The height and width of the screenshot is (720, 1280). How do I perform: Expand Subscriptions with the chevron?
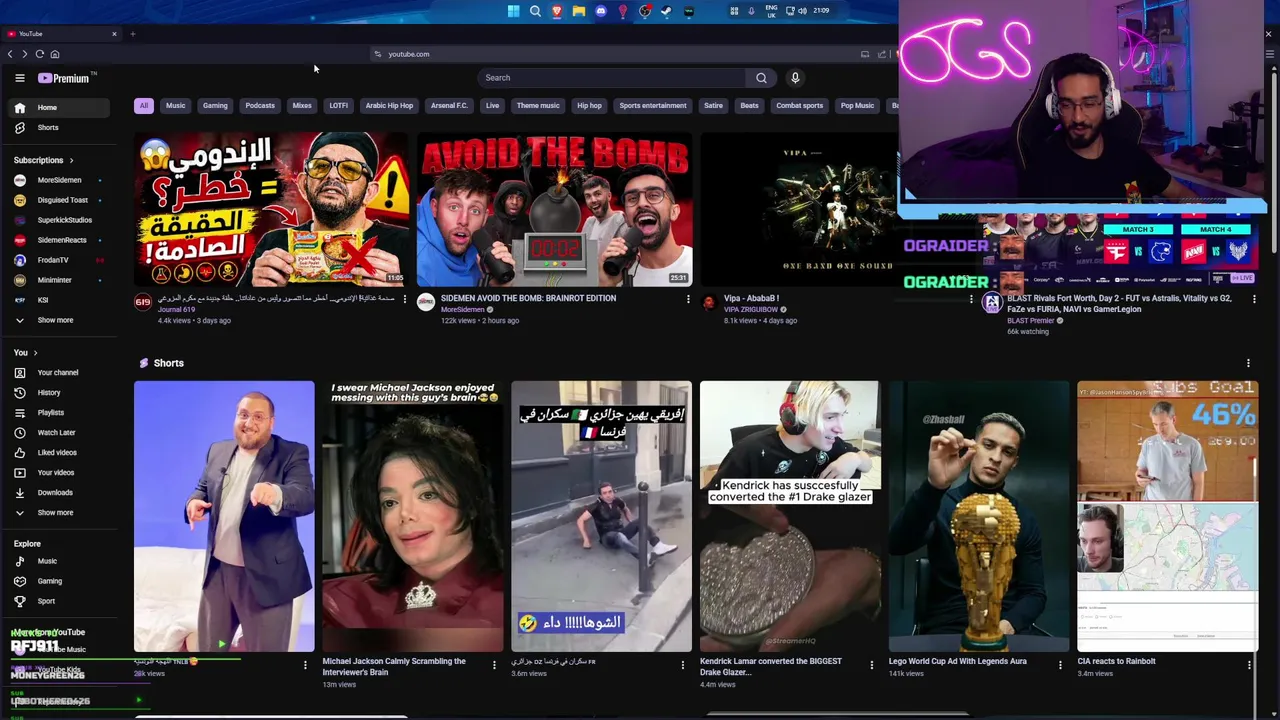pyautogui.click(x=71, y=160)
